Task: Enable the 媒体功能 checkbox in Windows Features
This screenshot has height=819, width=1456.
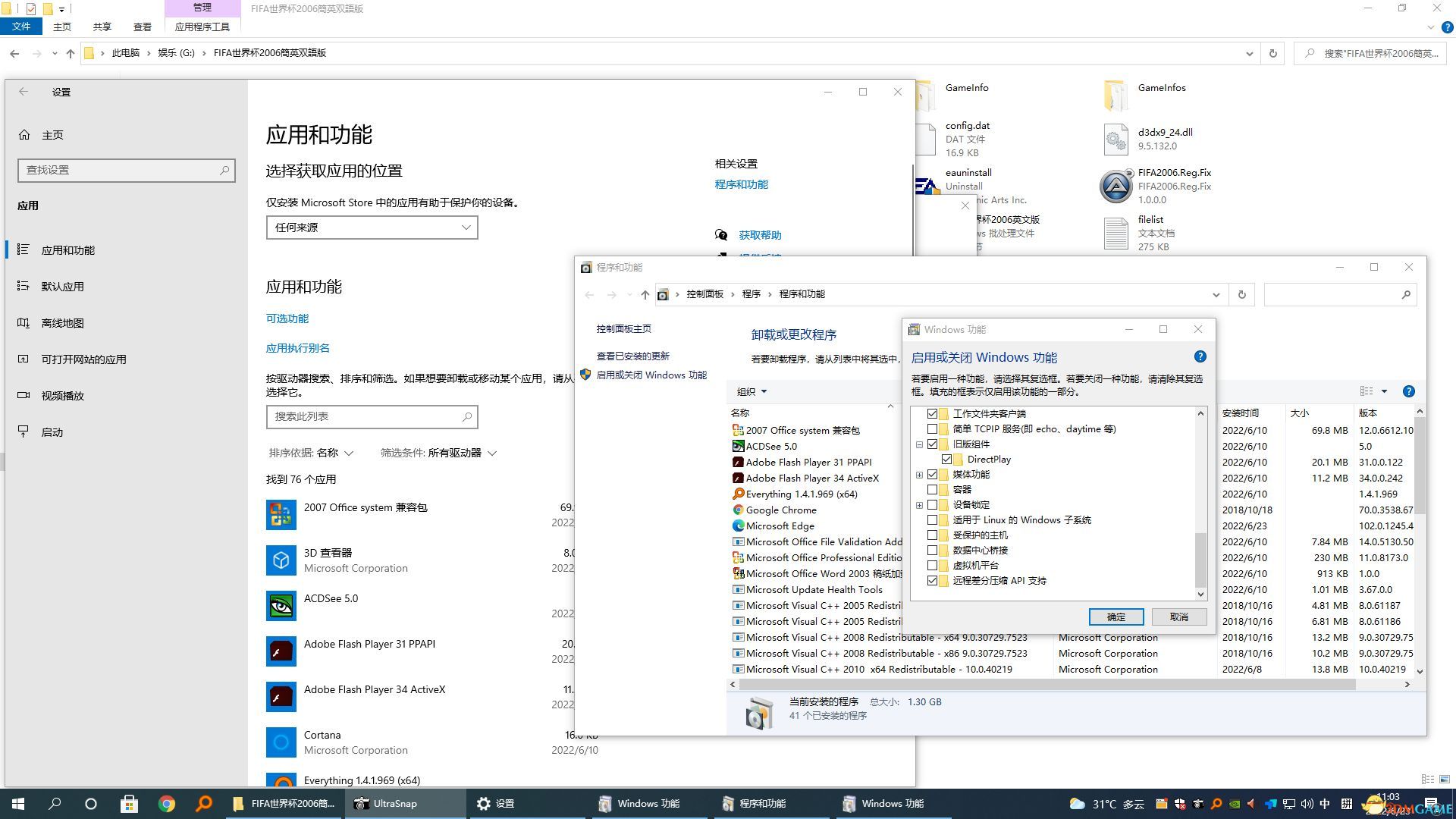Action: (x=932, y=473)
